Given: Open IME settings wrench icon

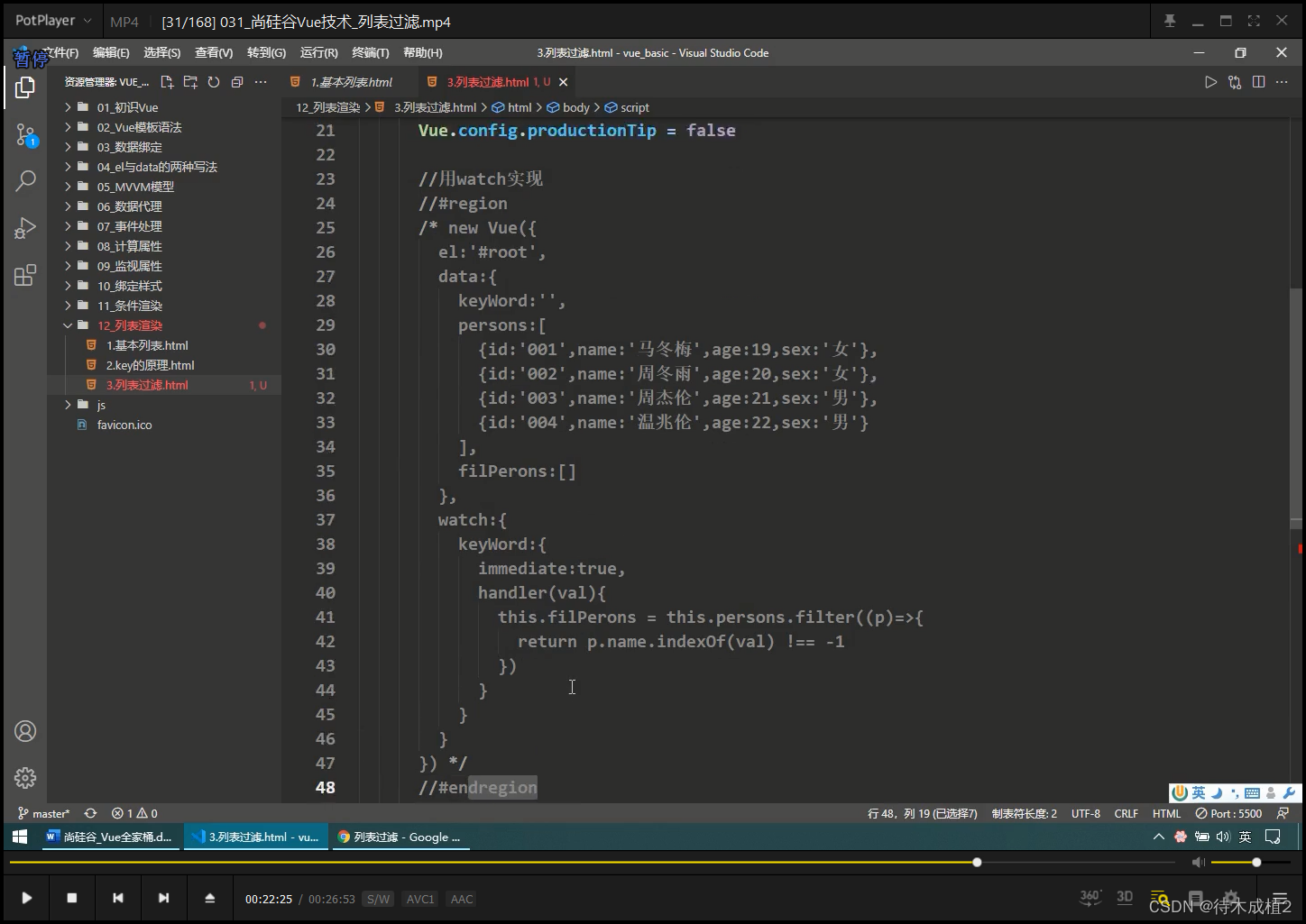Looking at the screenshot, I should coord(1289,793).
